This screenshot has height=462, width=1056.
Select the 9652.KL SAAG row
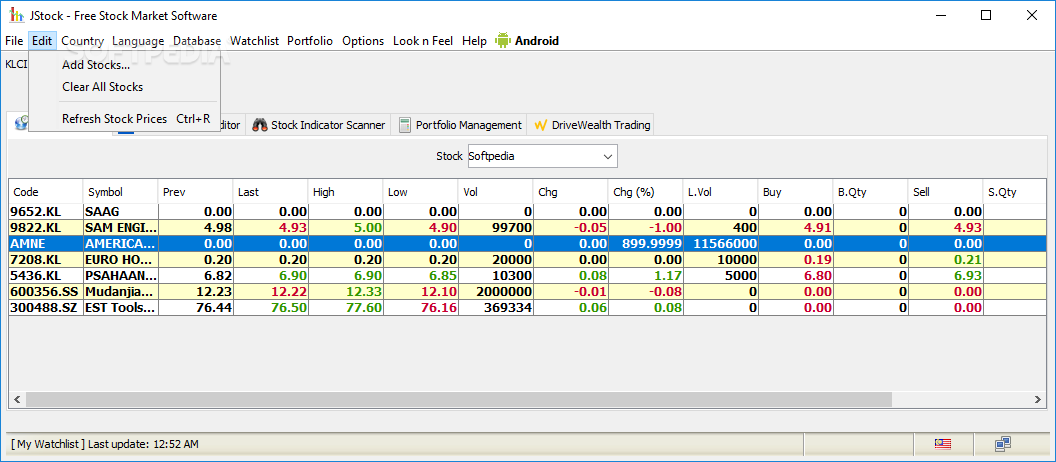point(527,211)
